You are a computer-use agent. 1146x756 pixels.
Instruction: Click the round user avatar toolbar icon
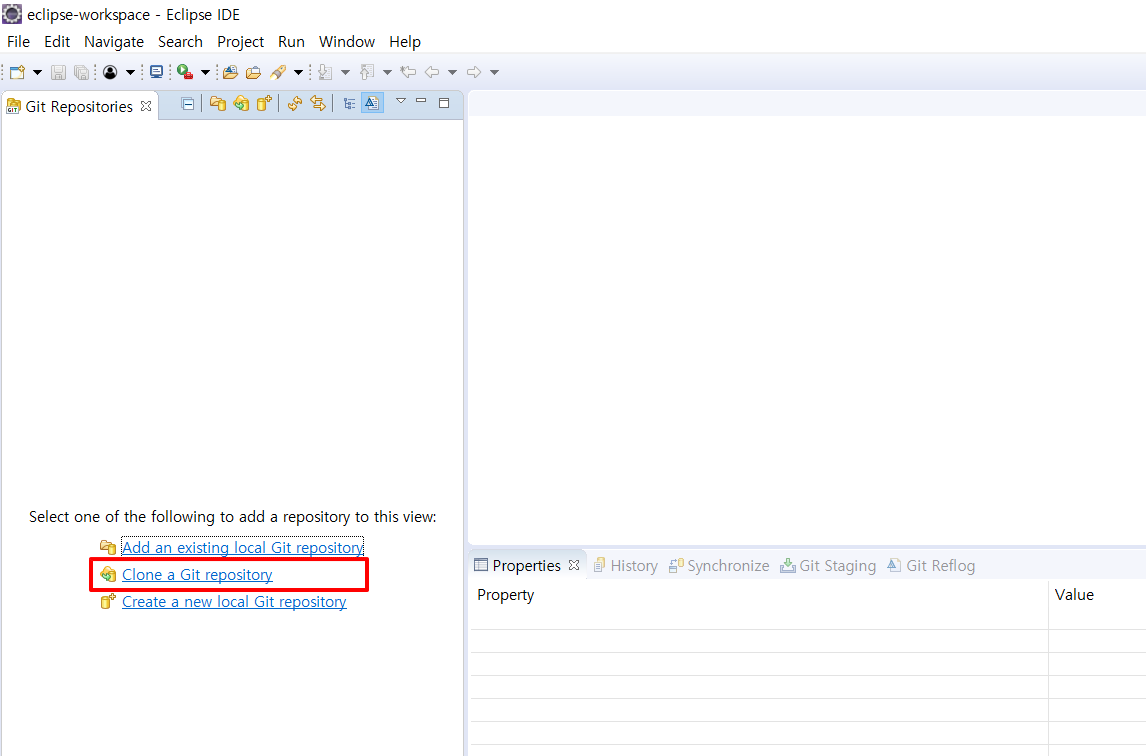(x=110, y=72)
